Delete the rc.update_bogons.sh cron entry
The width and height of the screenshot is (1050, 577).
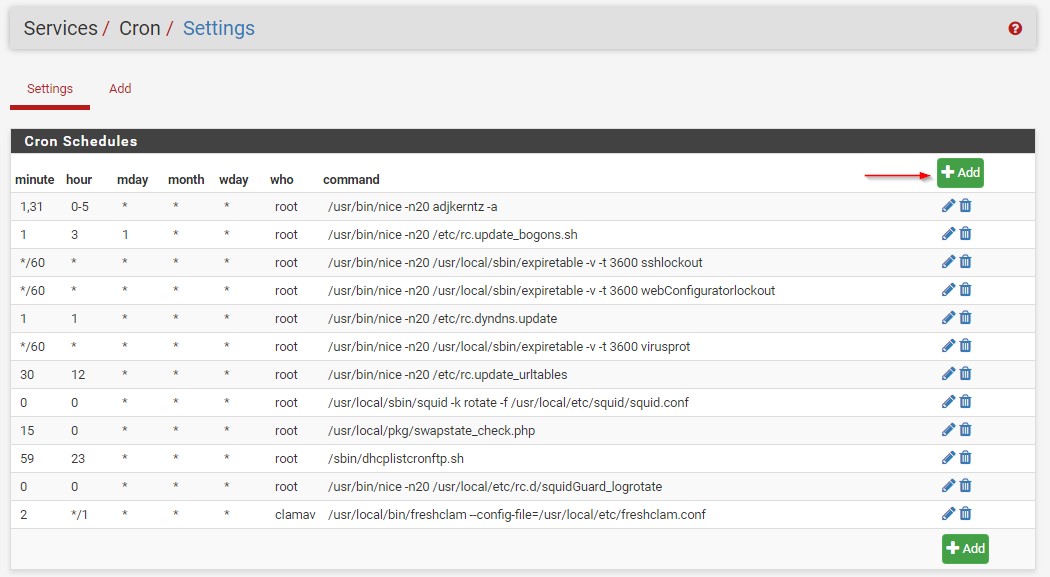coord(966,234)
